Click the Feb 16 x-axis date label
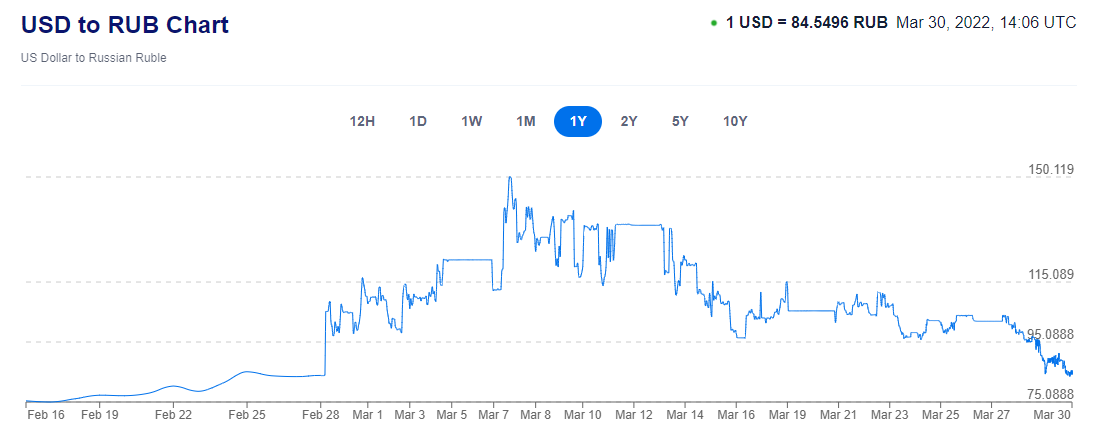This screenshot has height=447, width=1117. [x=45, y=414]
